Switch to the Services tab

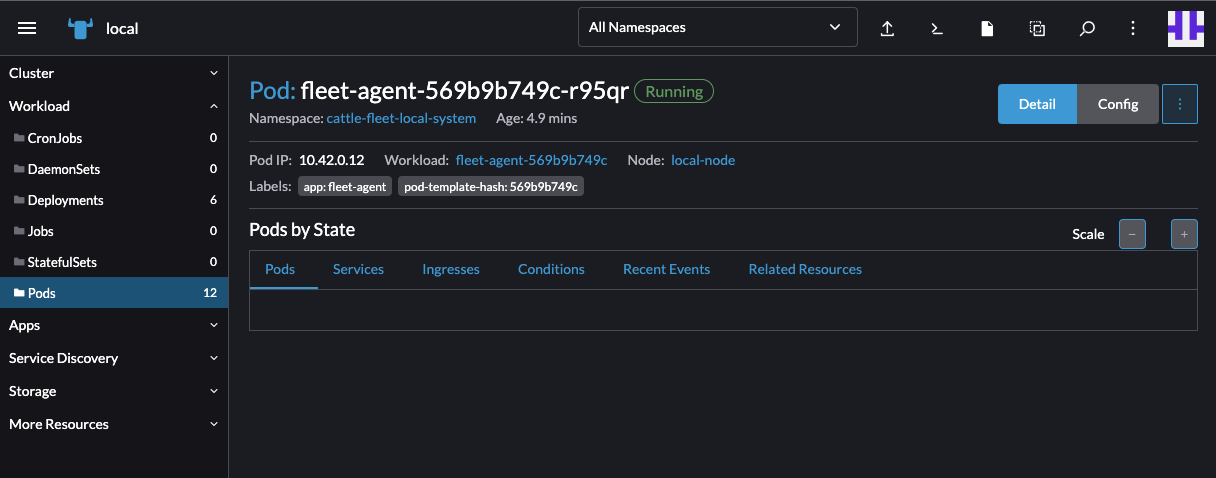pos(358,269)
